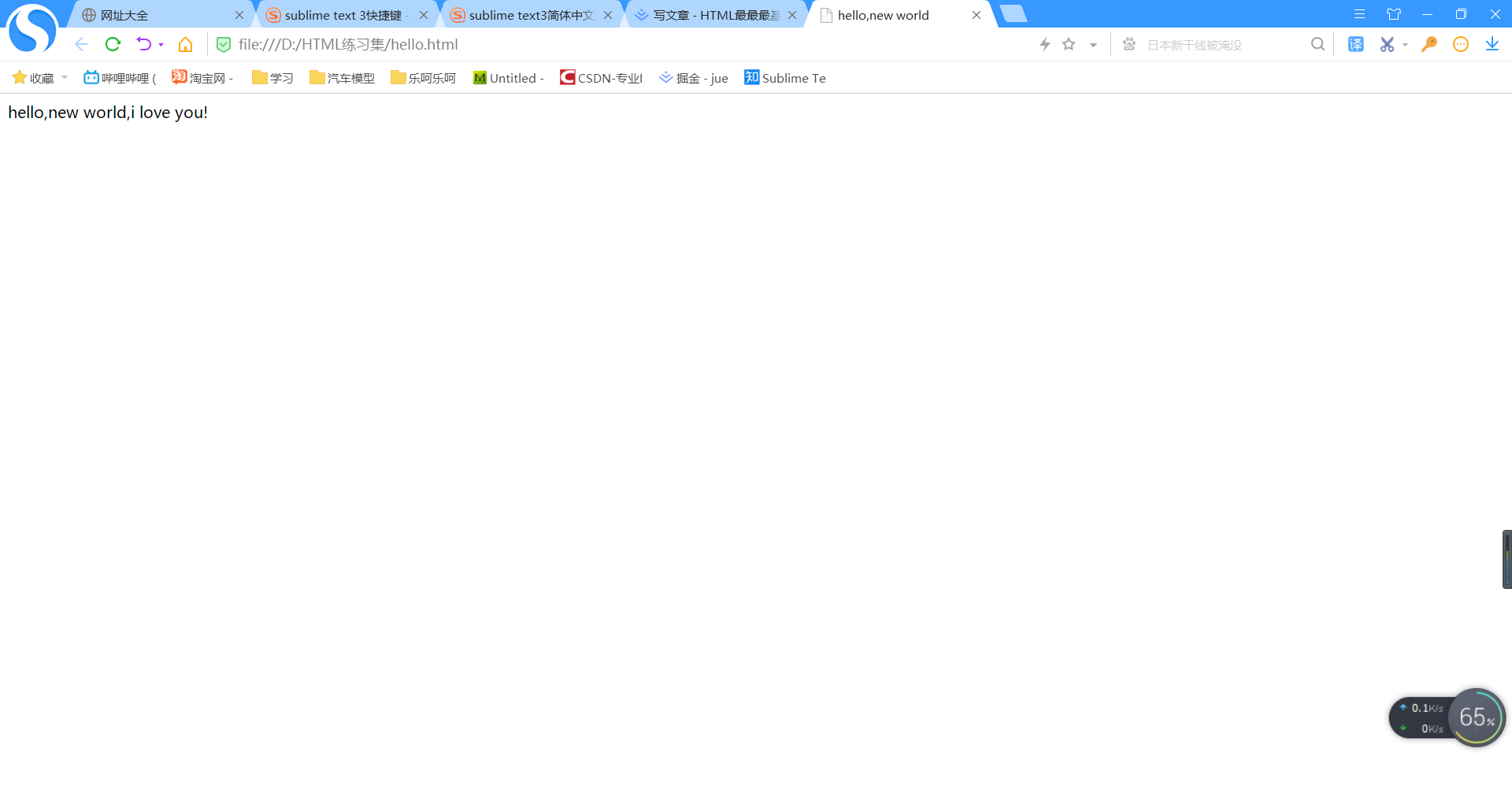
Task: Click the paw search engine icon
Action: (x=1129, y=44)
